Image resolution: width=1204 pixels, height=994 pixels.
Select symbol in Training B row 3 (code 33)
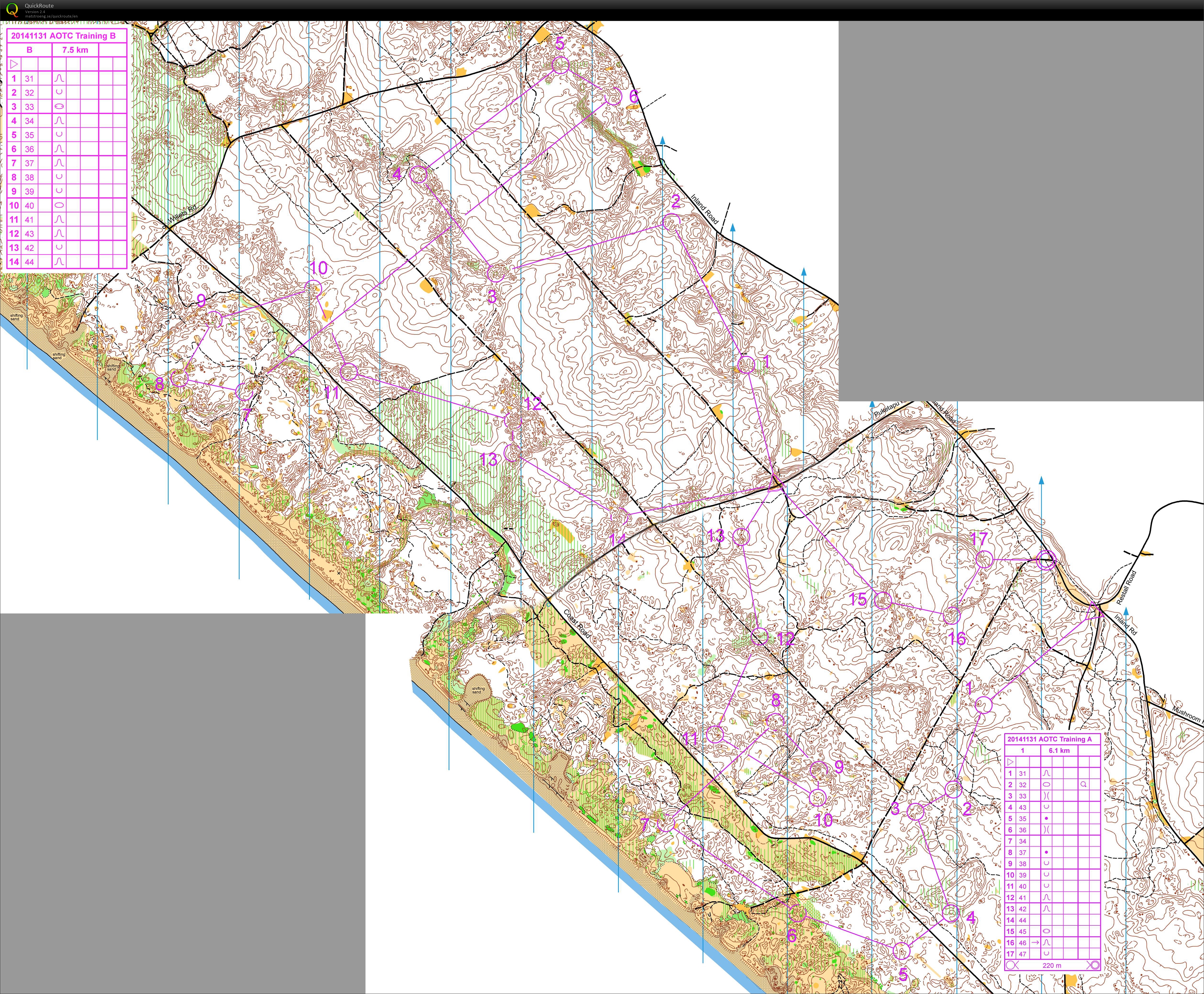tap(59, 106)
